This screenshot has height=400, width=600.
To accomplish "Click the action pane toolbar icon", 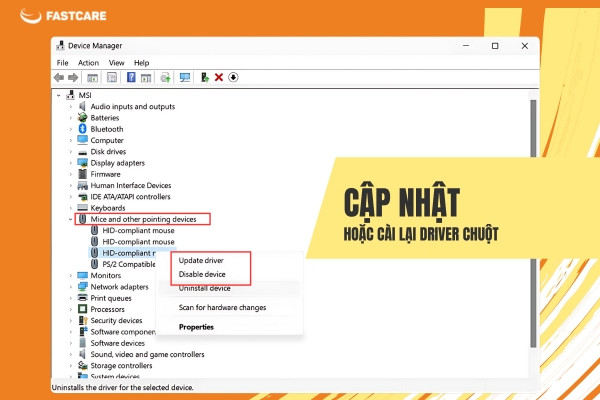I will coord(146,78).
